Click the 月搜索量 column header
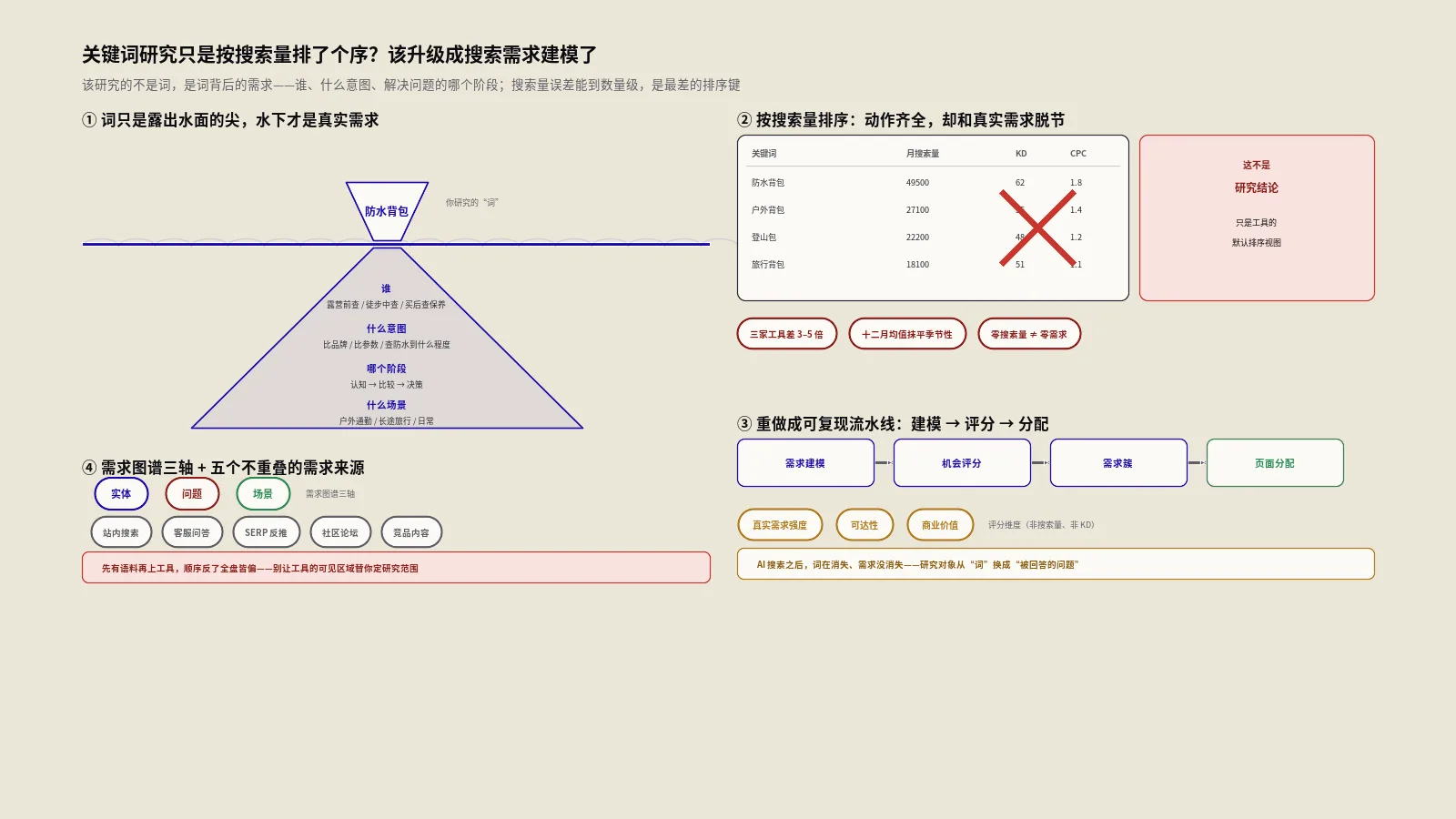Viewport: 1456px width, 819px height. (x=923, y=154)
